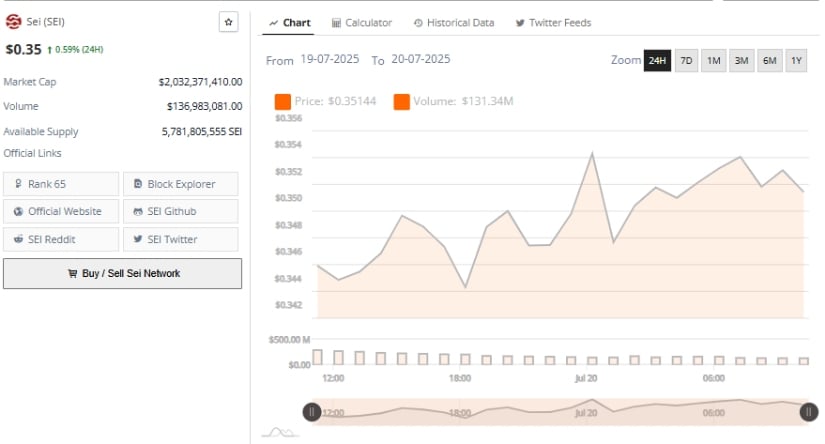The image size is (825, 444).
Task: Click the Twitter bird icon beside SEI Twitter
Action: click(138, 239)
